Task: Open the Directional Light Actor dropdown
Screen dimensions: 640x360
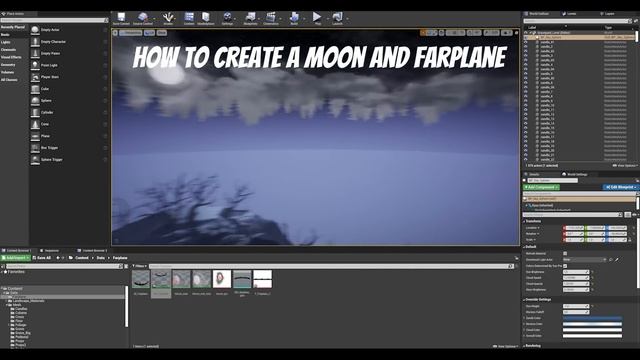Action: tap(584, 260)
